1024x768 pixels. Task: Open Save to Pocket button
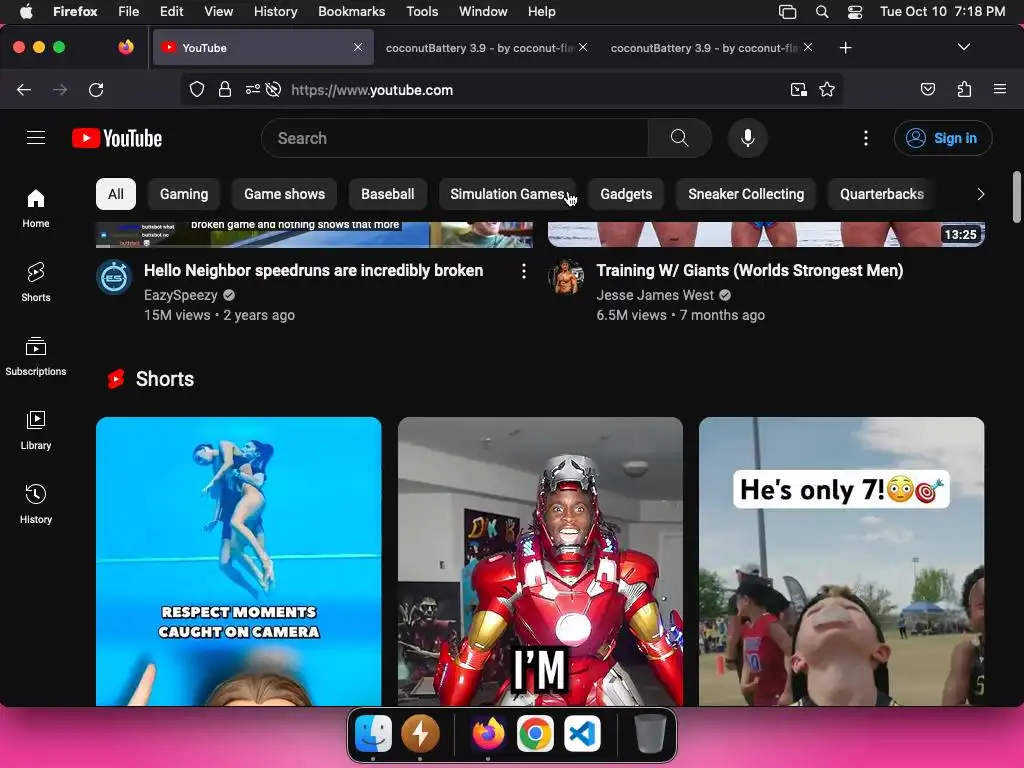pos(928,89)
